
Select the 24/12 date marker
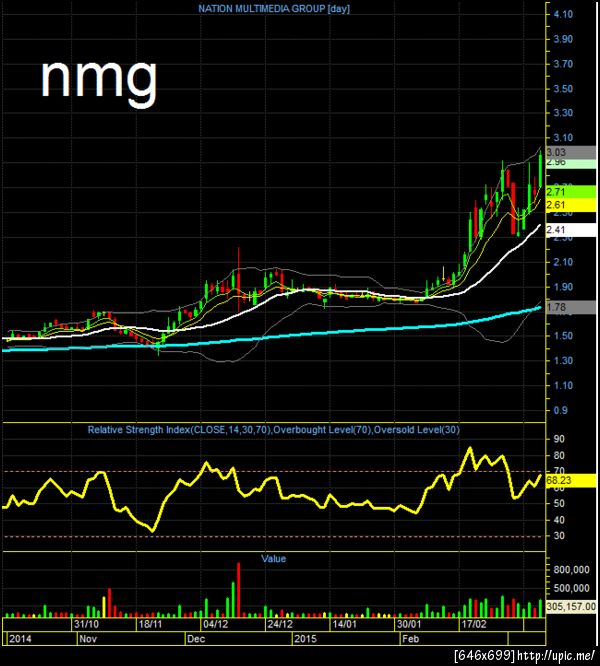coord(280,624)
